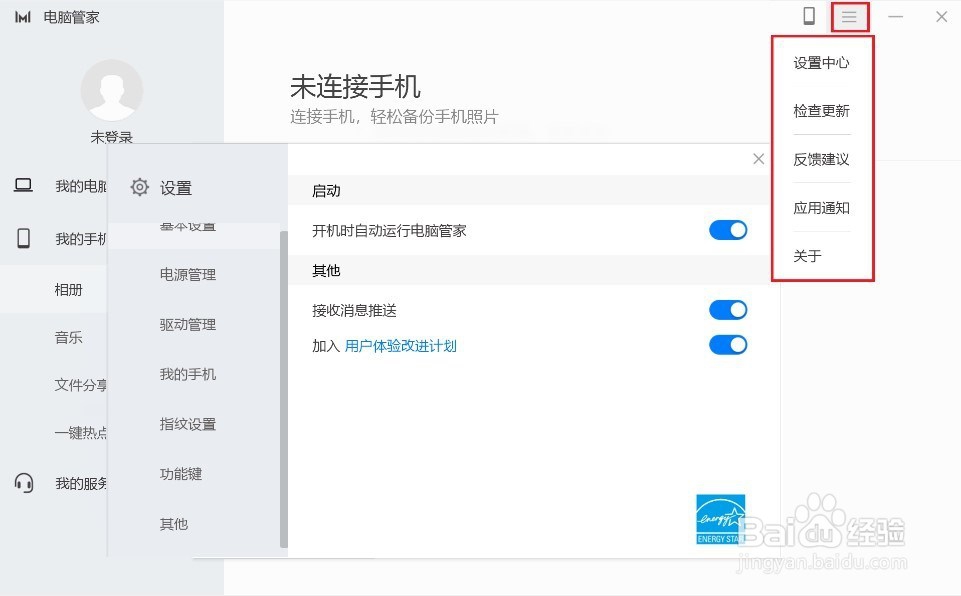Open the 指纹设置 settings section

[x=186, y=424]
